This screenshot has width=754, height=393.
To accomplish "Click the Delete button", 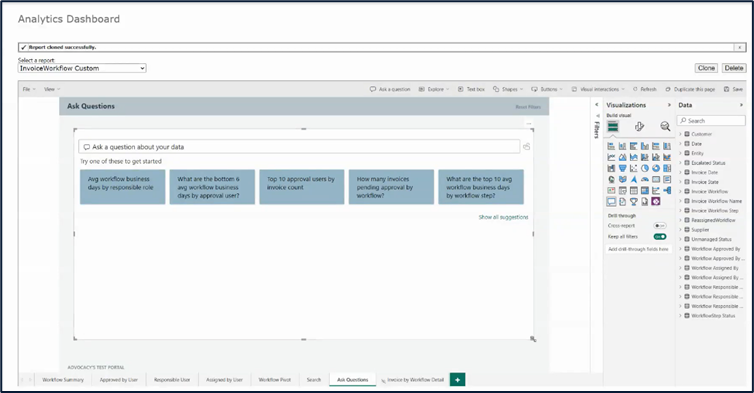I will (x=734, y=68).
